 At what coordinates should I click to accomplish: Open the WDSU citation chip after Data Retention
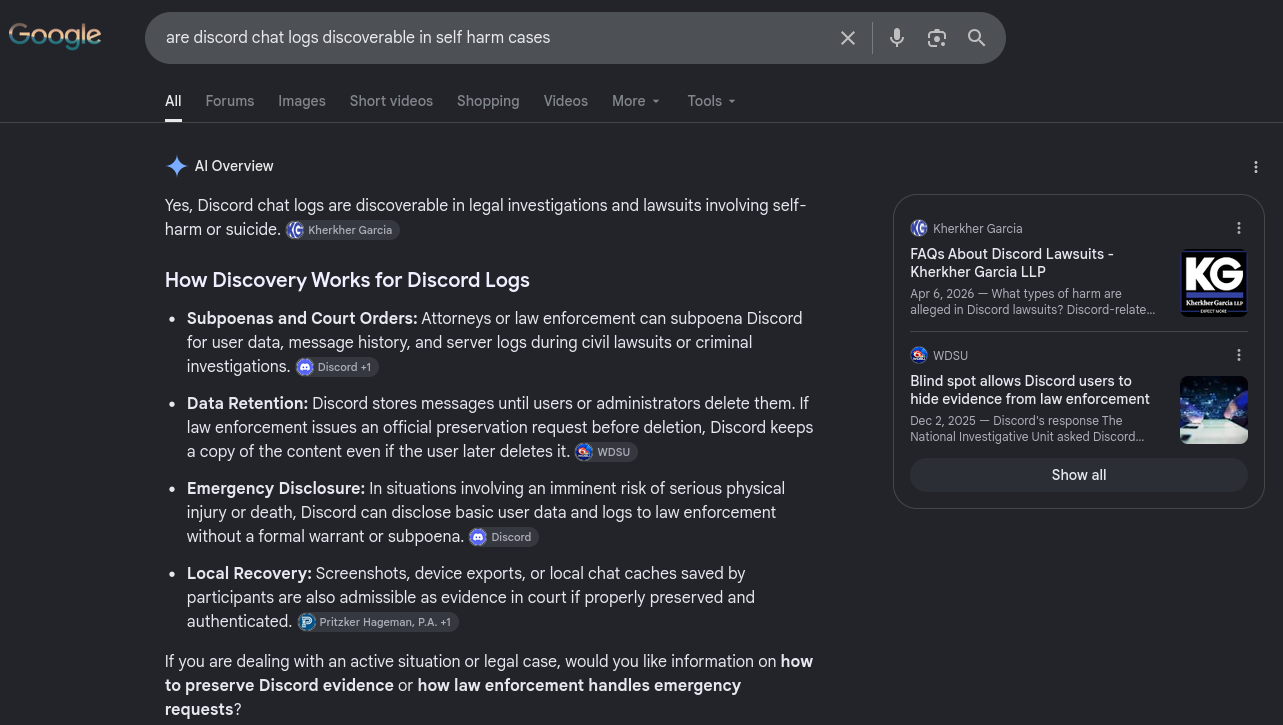tap(605, 452)
